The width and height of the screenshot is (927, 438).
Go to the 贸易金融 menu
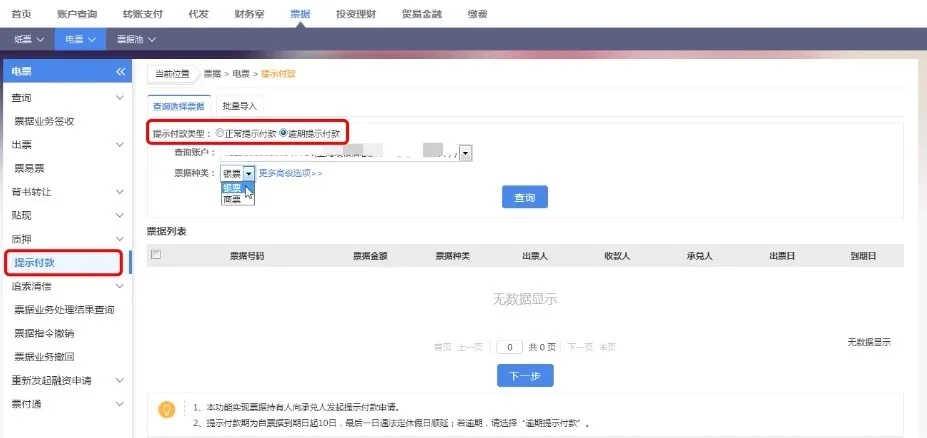[x=422, y=14]
